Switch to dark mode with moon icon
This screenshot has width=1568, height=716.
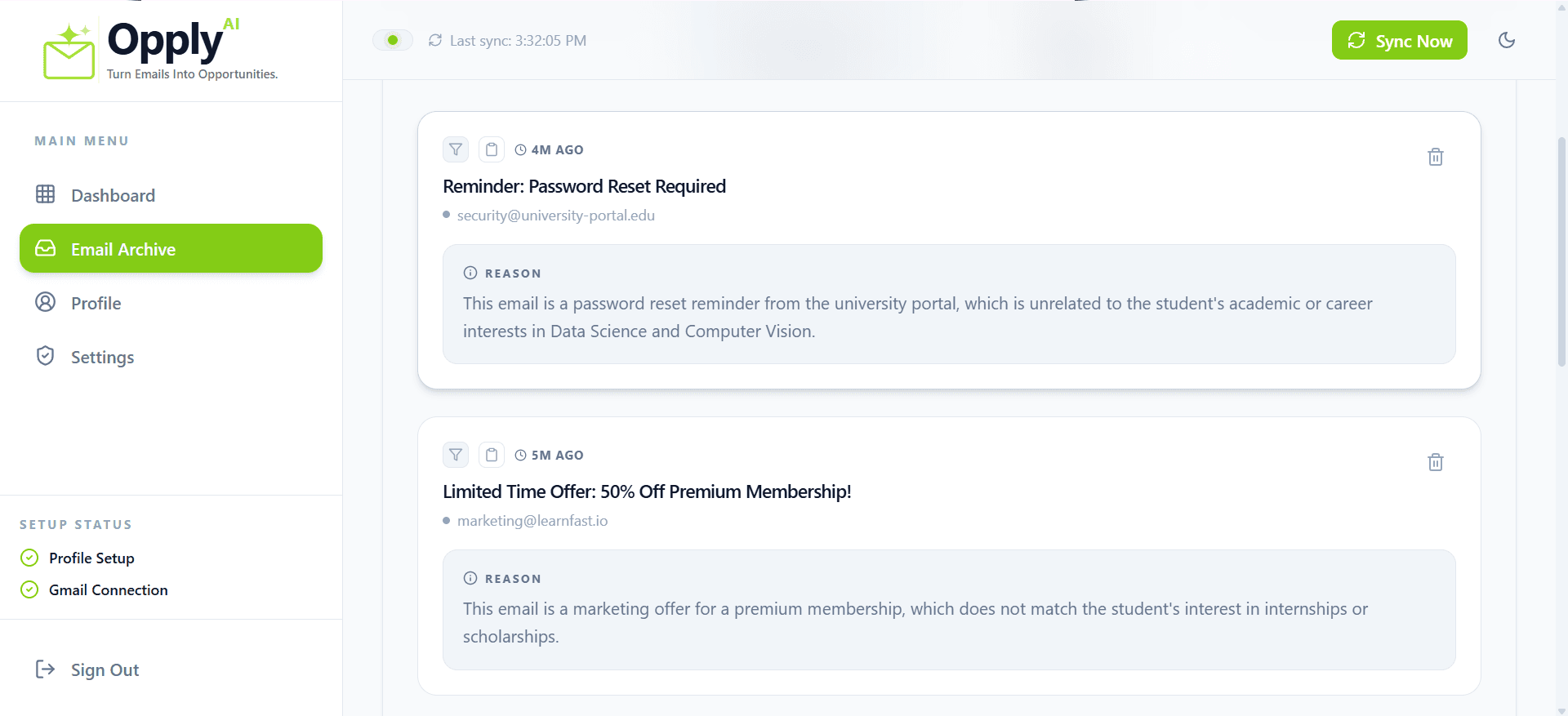[x=1507, y=40]
